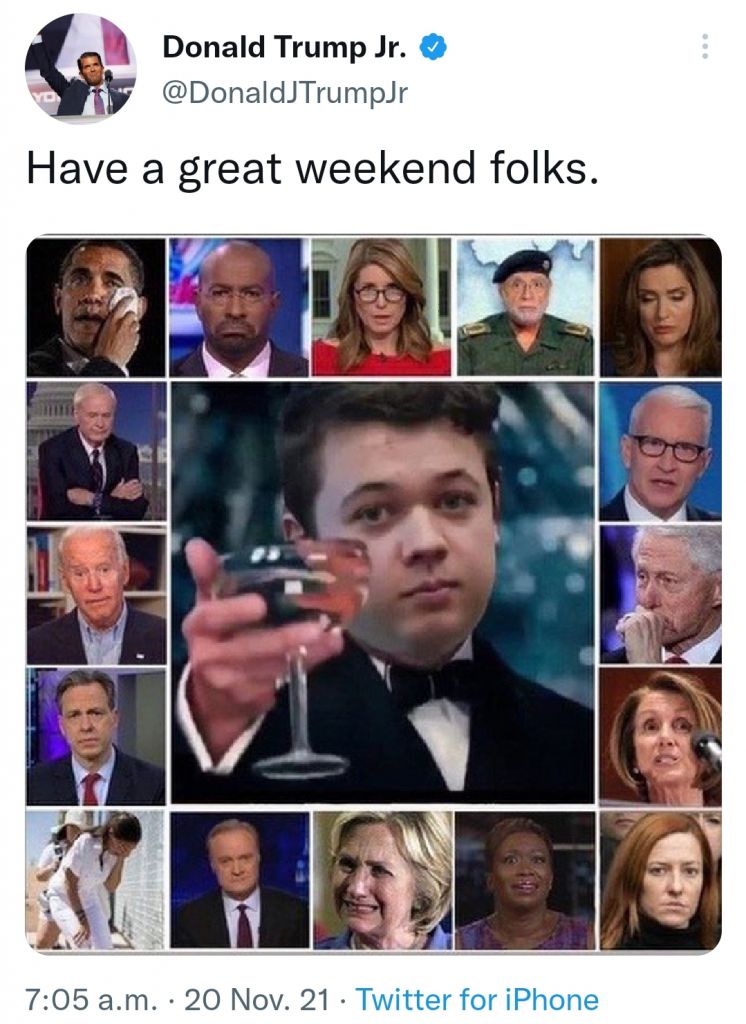Click the 7:05 a.m. timestamp

click(91, 999)
